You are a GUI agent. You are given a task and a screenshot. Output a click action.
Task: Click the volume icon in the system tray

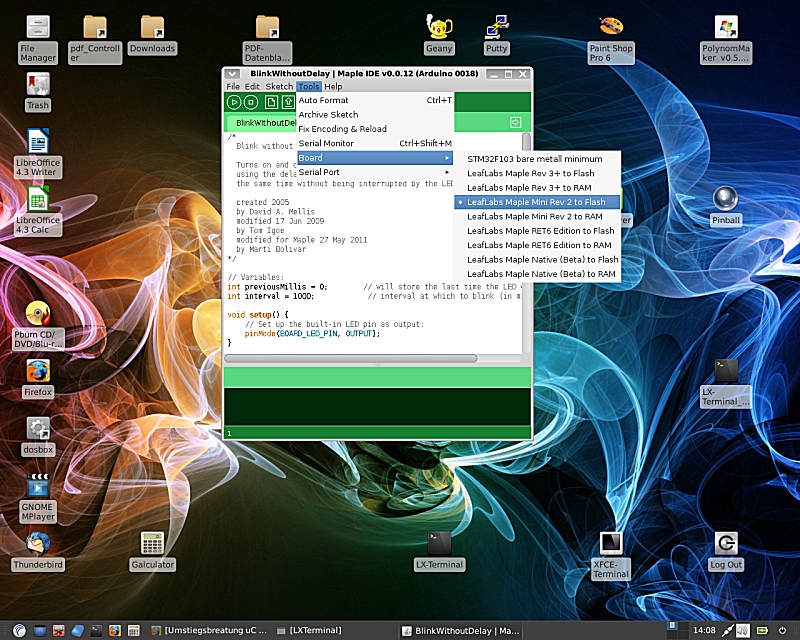coord(744,630)
